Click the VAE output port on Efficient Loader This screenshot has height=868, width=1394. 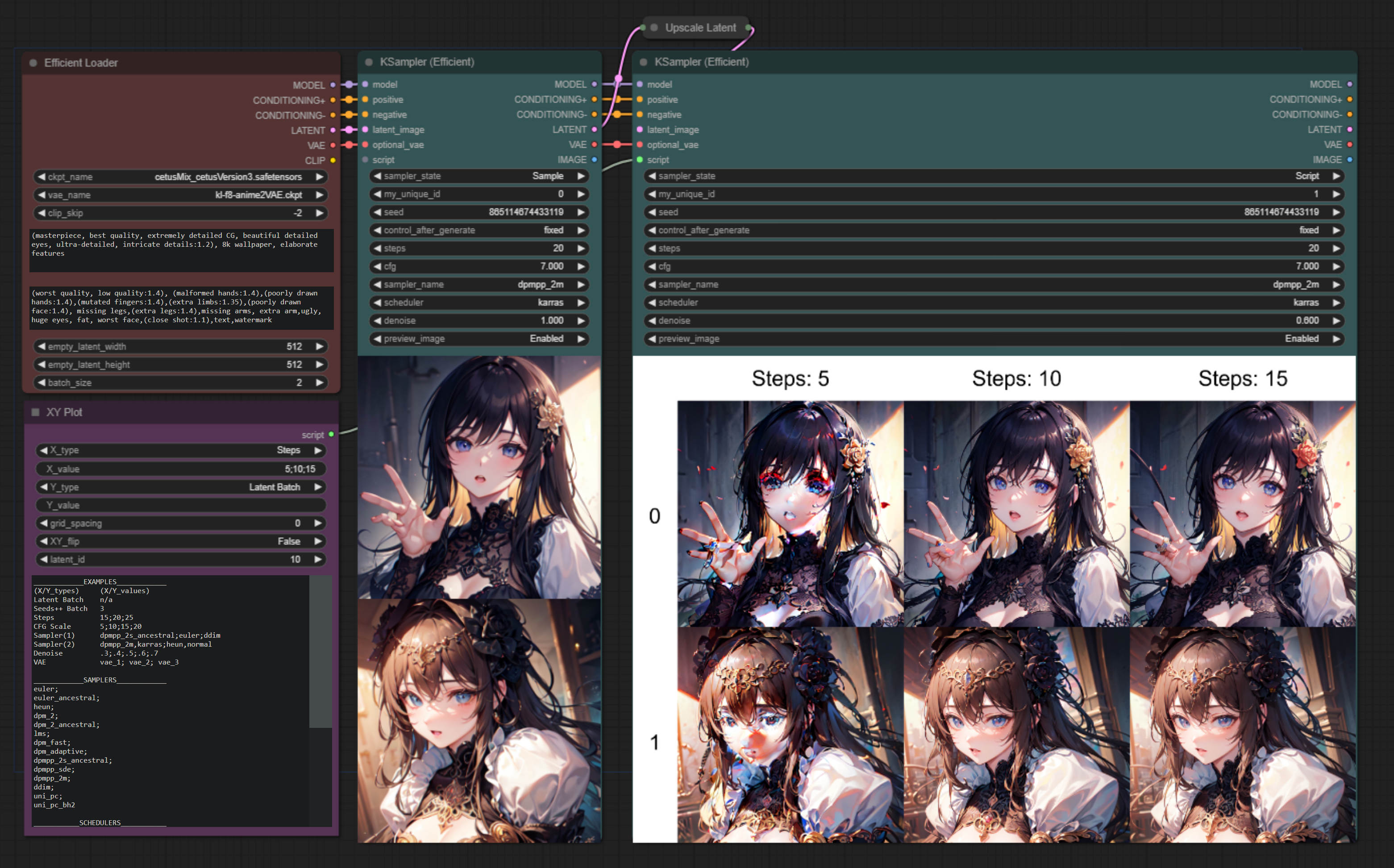(333, 145)
